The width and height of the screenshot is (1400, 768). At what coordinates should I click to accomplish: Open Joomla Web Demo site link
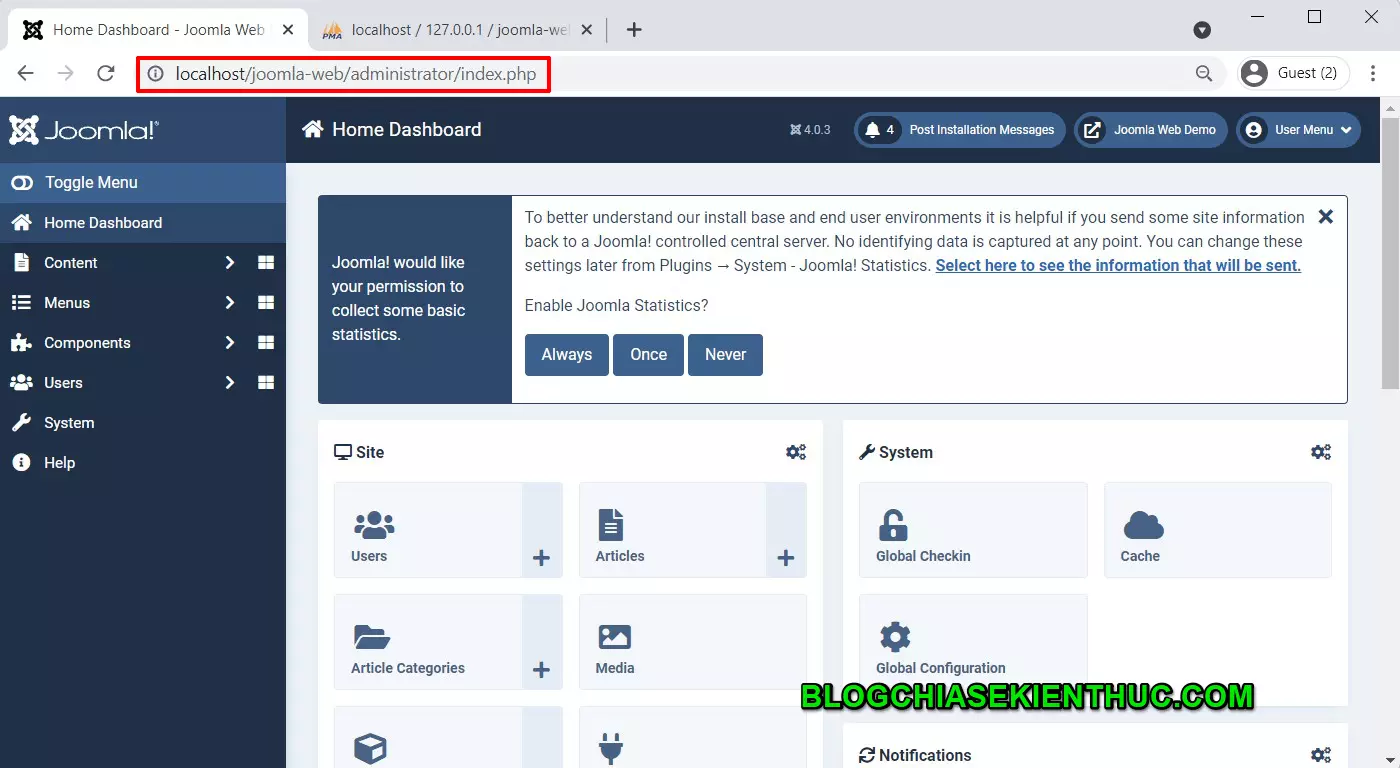[x=1151, y=130]
